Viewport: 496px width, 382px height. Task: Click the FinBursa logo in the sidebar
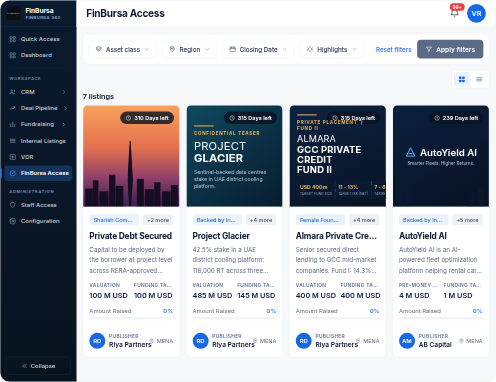click(x=14, y=13)
